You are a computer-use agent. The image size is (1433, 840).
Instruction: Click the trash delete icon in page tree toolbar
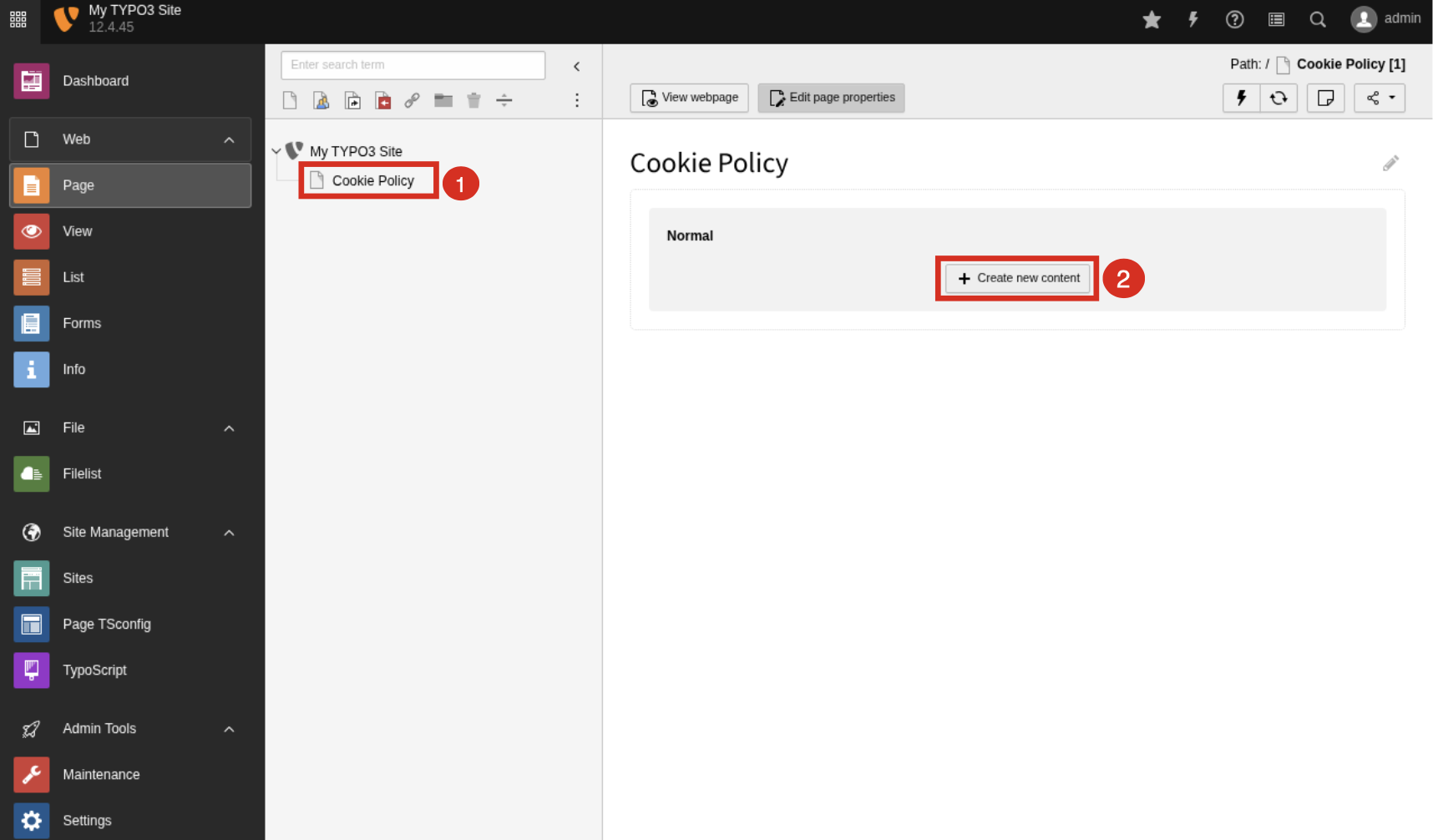[x=473, y=100]
